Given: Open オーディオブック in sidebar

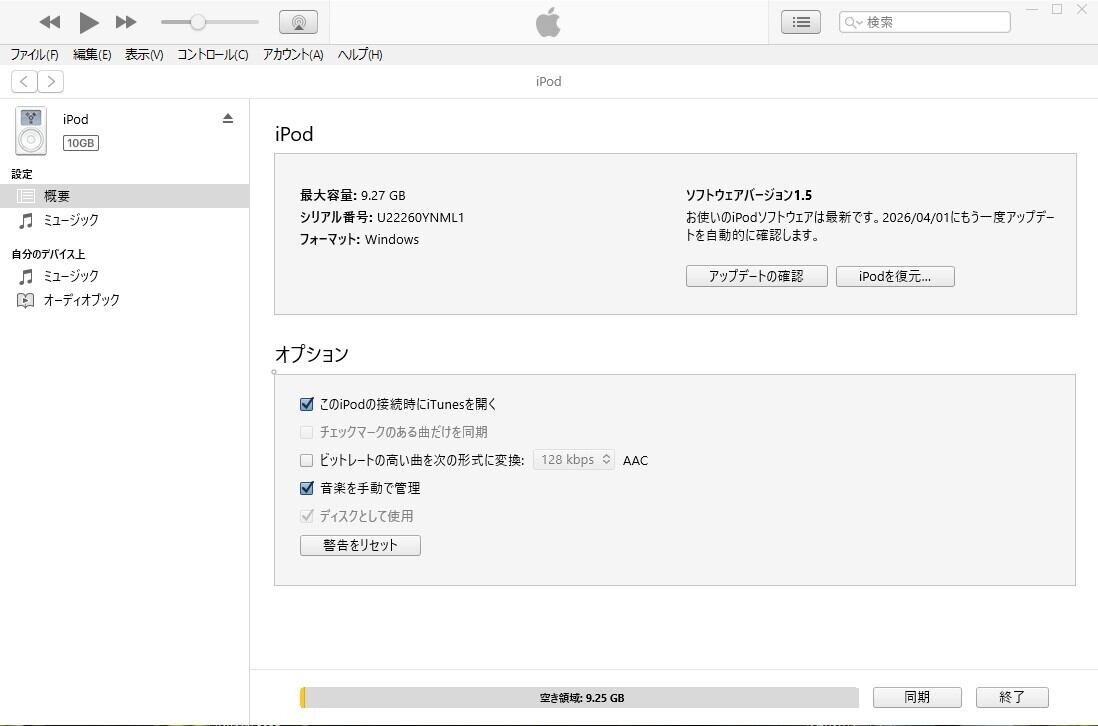Looking at the screenshot, I should click(x=81, y=300).
